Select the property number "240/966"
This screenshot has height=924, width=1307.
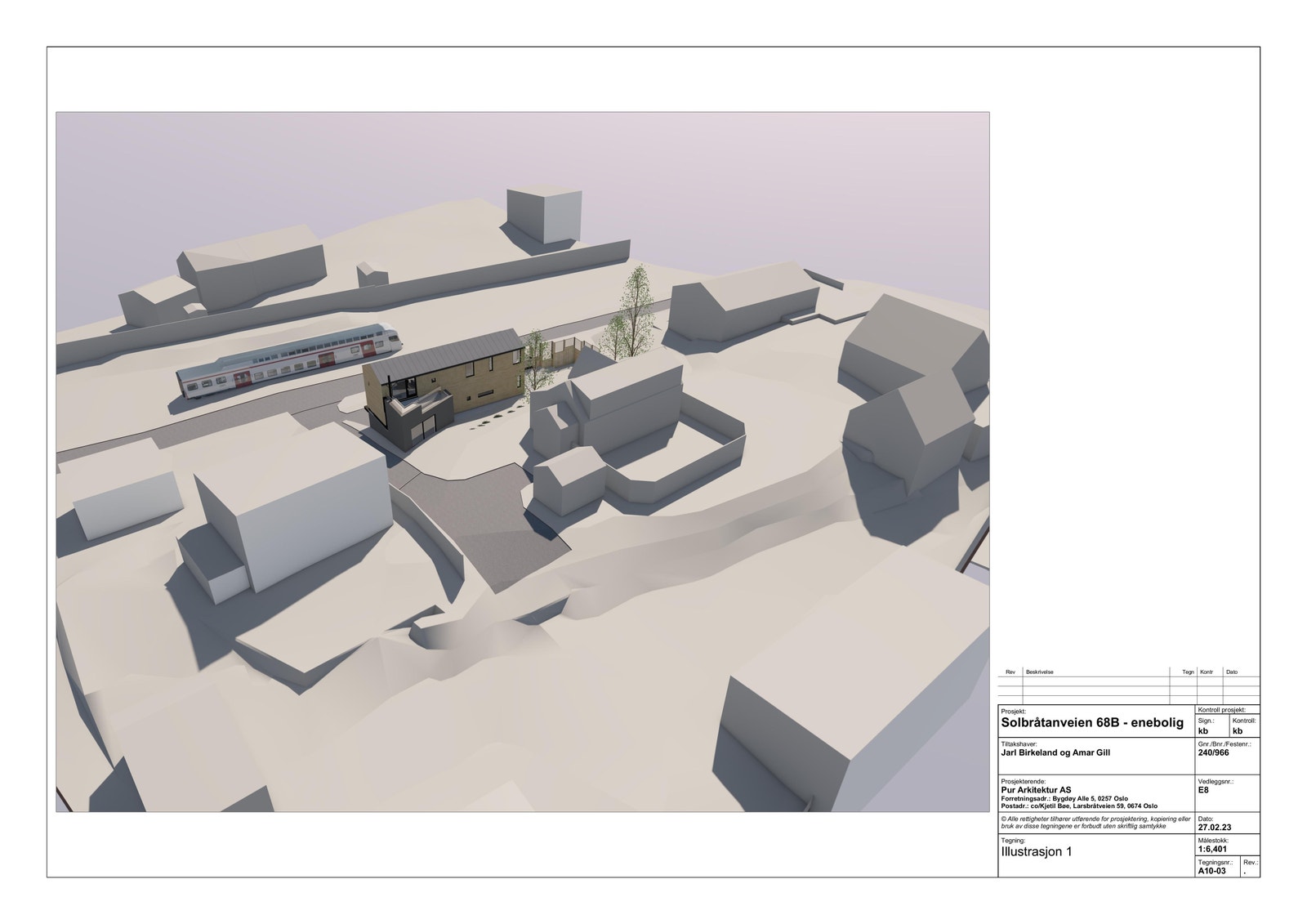pyautogui.click(x=1213, y=753)
